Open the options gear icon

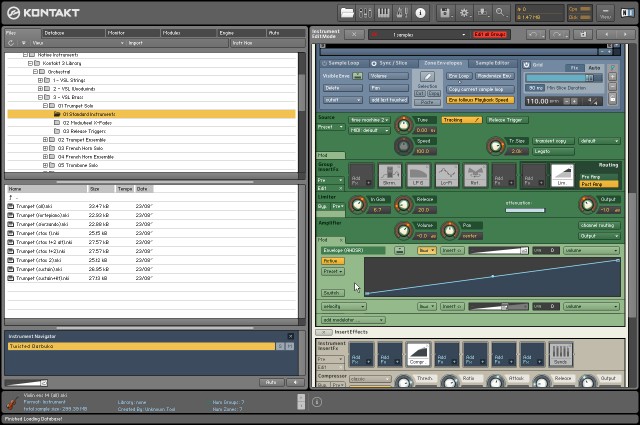click(464, 13)
